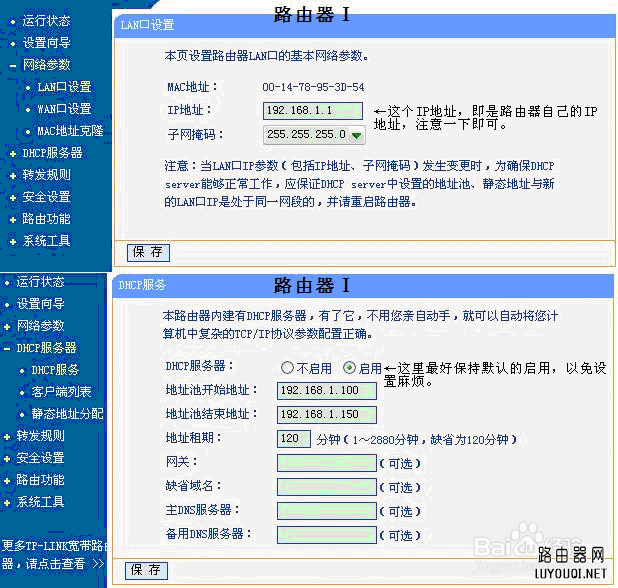Image resolution: width=618 pixels, height=588 pixels.
Task: Open the 静态地址分配 submenu item
Action: [x=67, y=414]
